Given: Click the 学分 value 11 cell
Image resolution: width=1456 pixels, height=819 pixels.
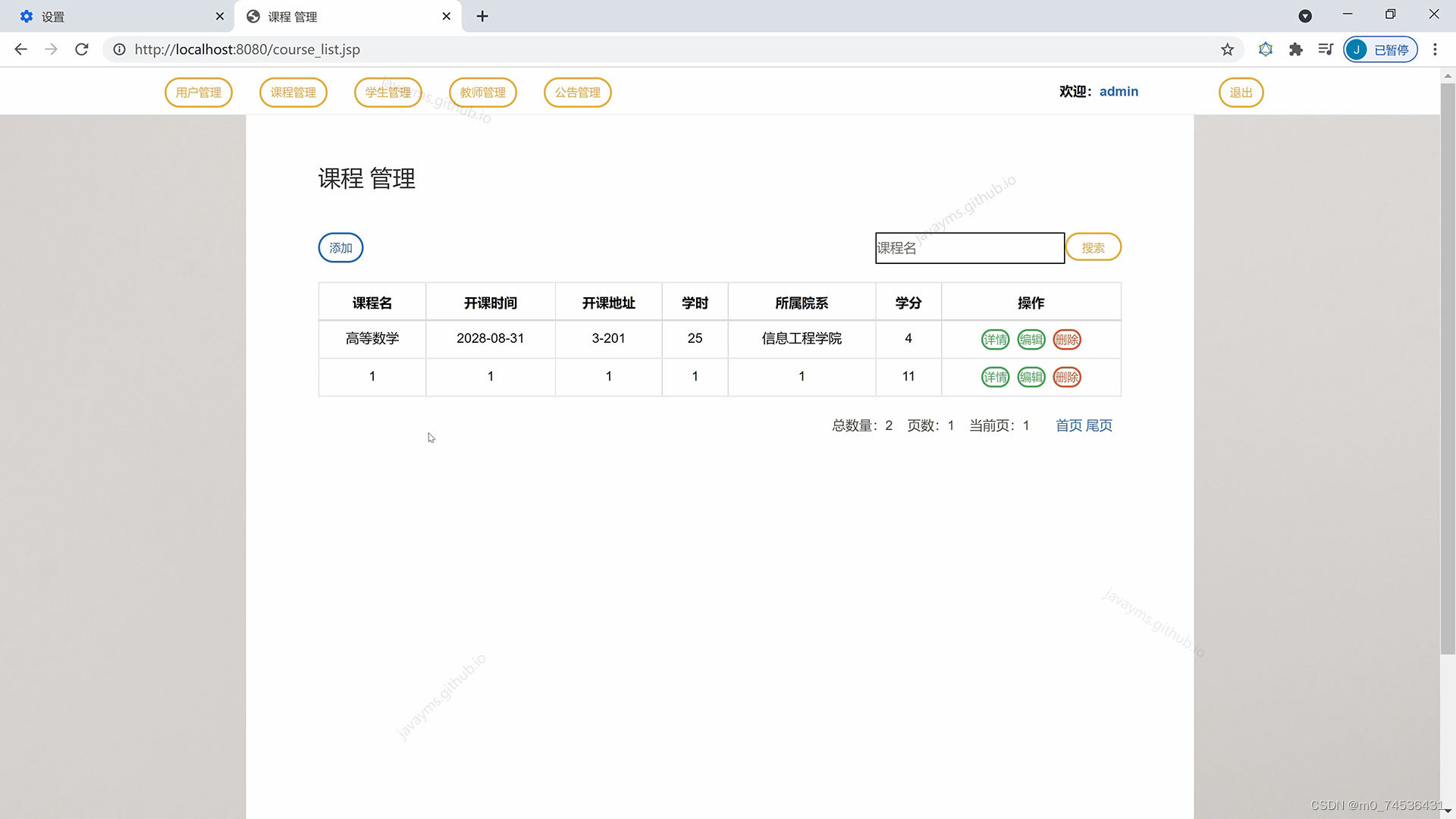Looking at the screenshot, I should [x=908, y=377].
